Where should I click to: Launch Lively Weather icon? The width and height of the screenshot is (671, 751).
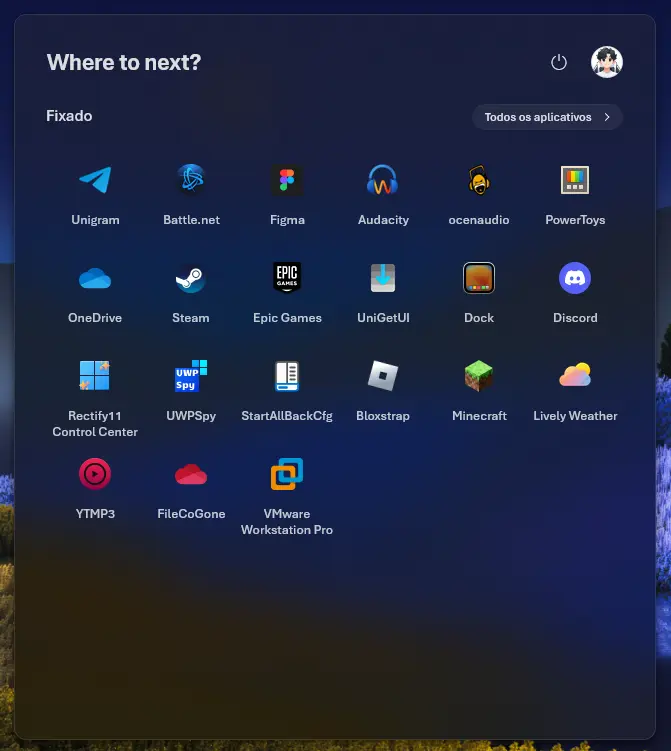[575, 376]
